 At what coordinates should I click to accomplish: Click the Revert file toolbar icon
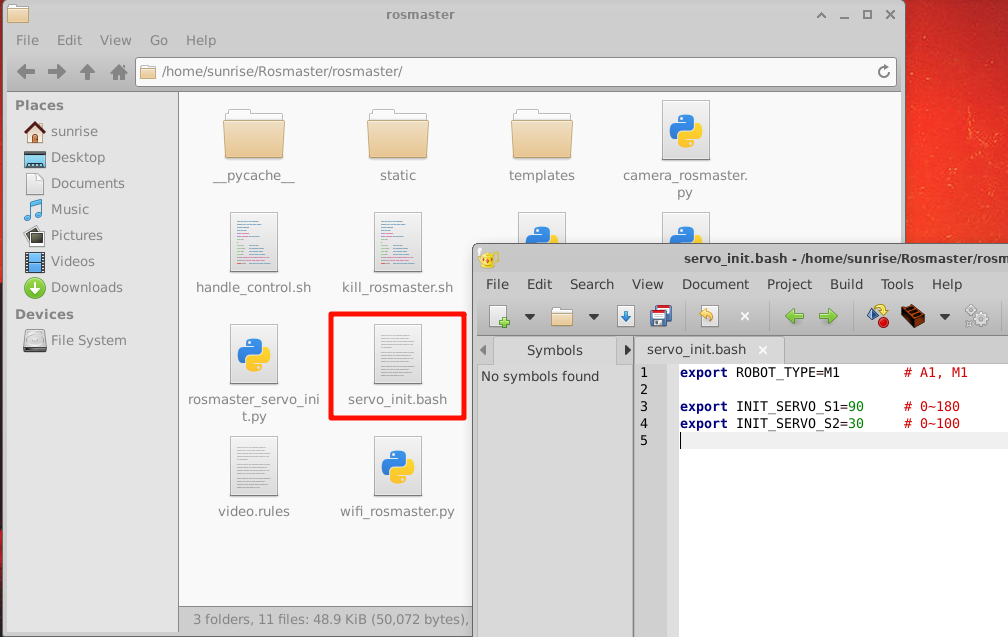pyautogui.click(x=709, y=317)
